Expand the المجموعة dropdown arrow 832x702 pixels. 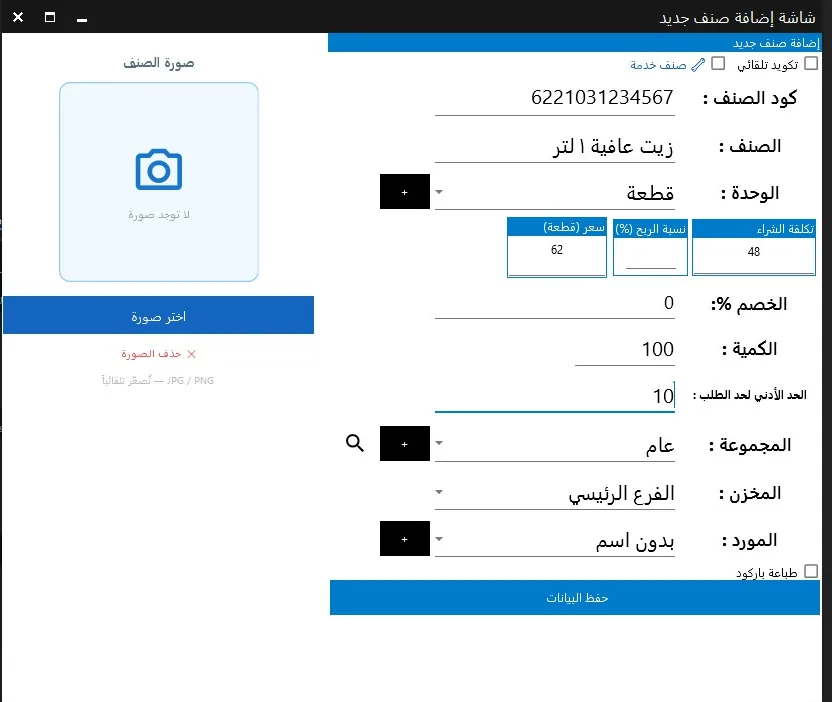[x=439, y=443]
